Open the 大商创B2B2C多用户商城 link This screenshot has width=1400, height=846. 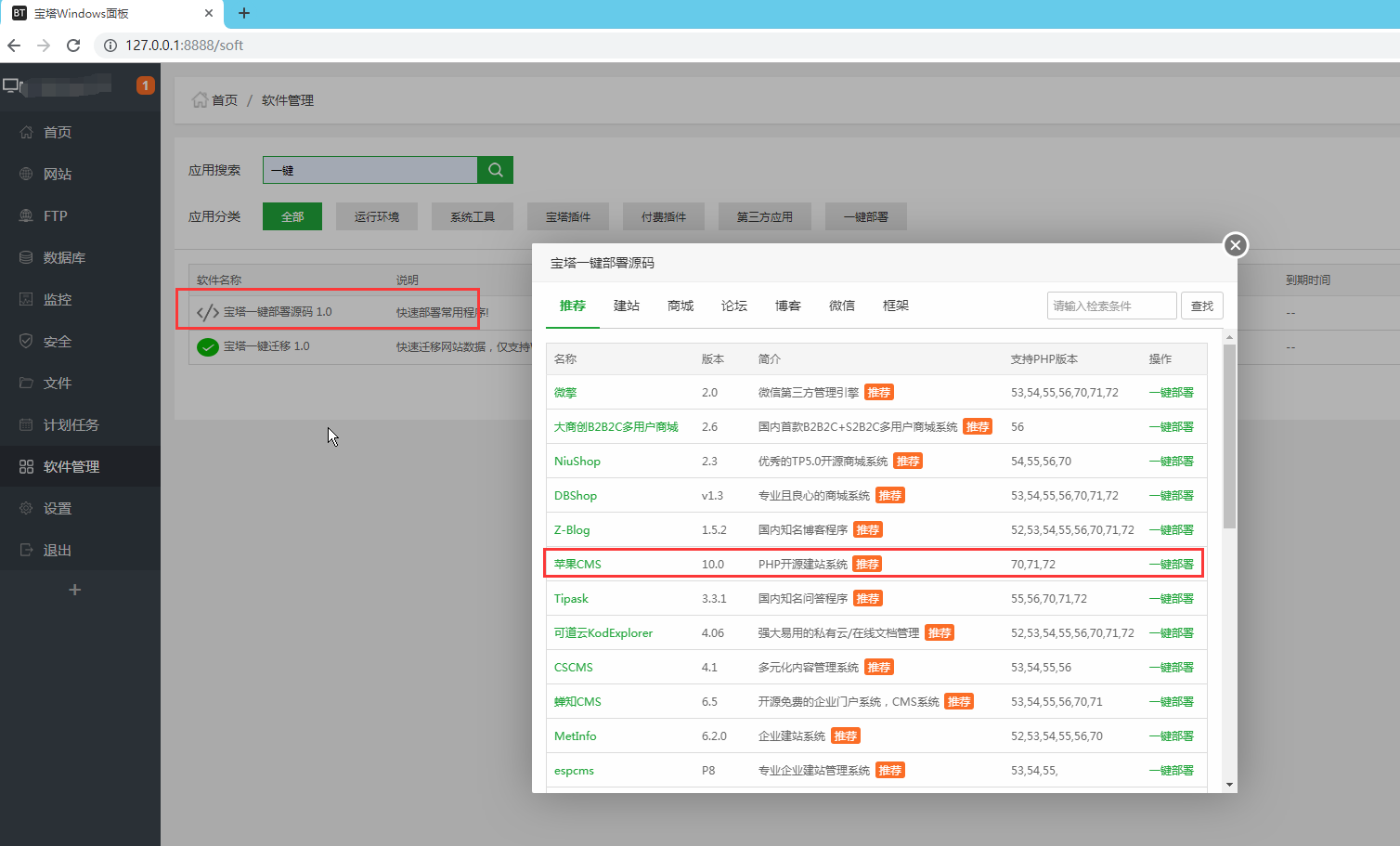(616, 427)
